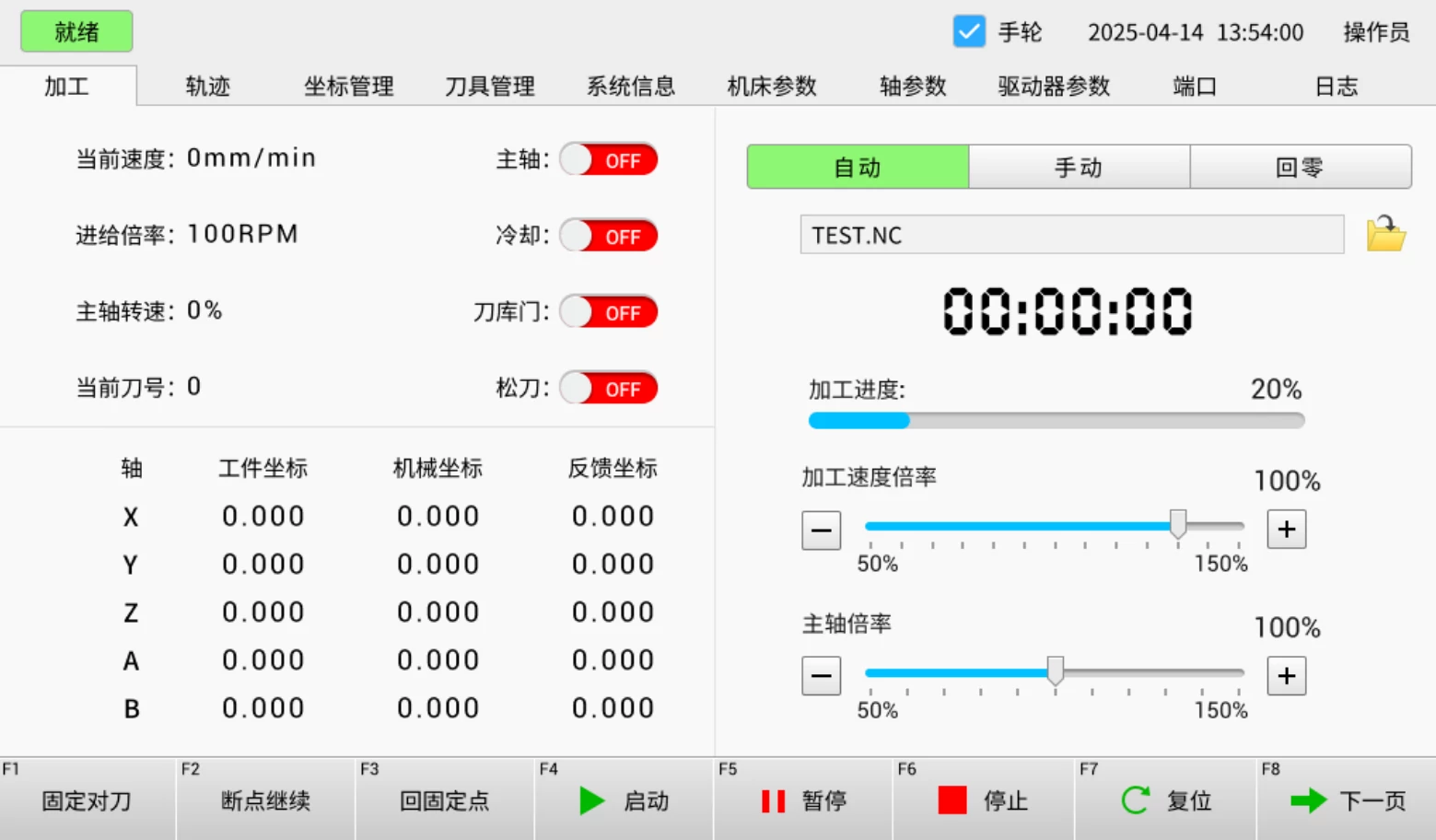Click the green reset arrow icon for 复位
Screen dimensions: 1436x840
click(x=1136, y=800)
